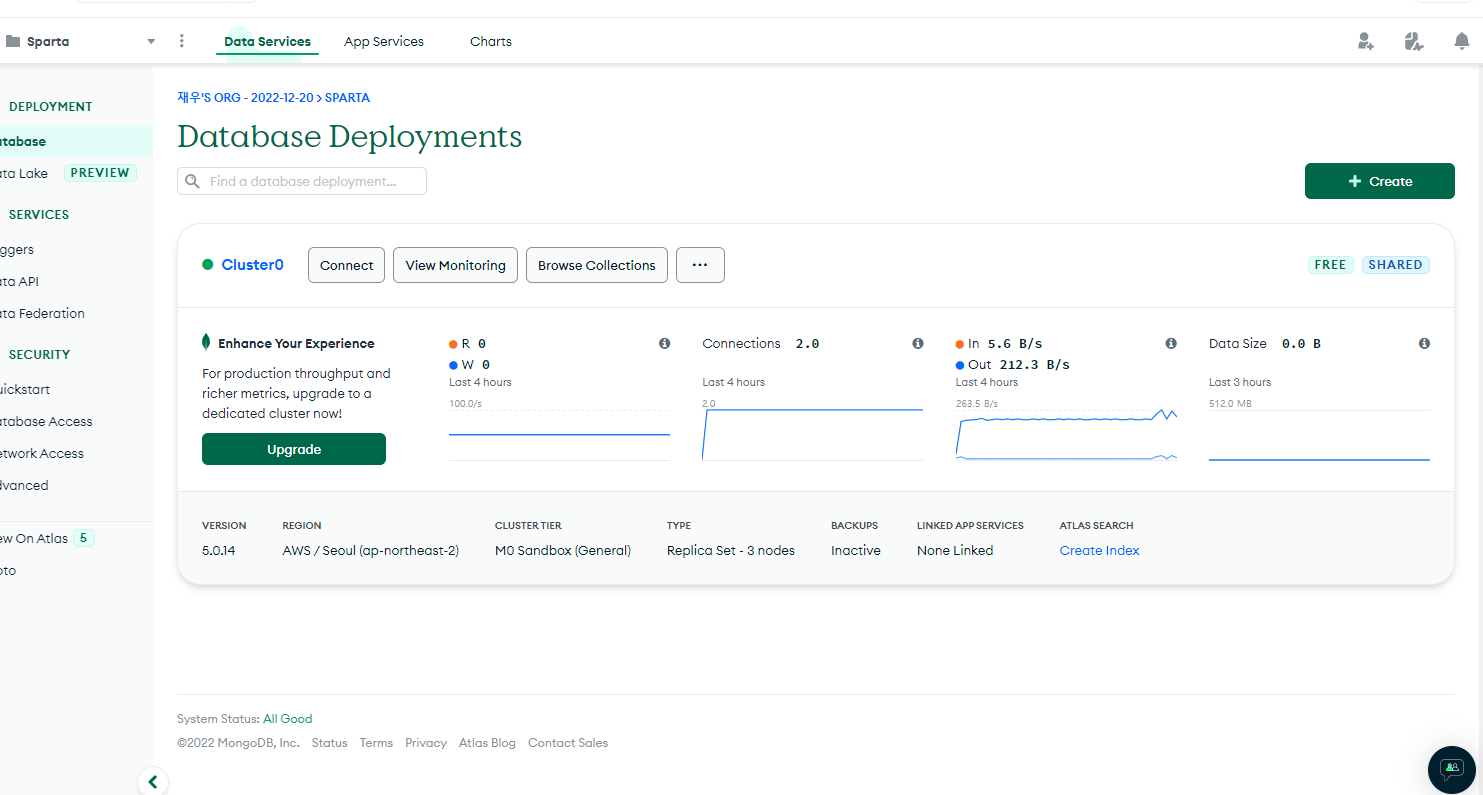Click Browse Collections button

click(597, 265)
